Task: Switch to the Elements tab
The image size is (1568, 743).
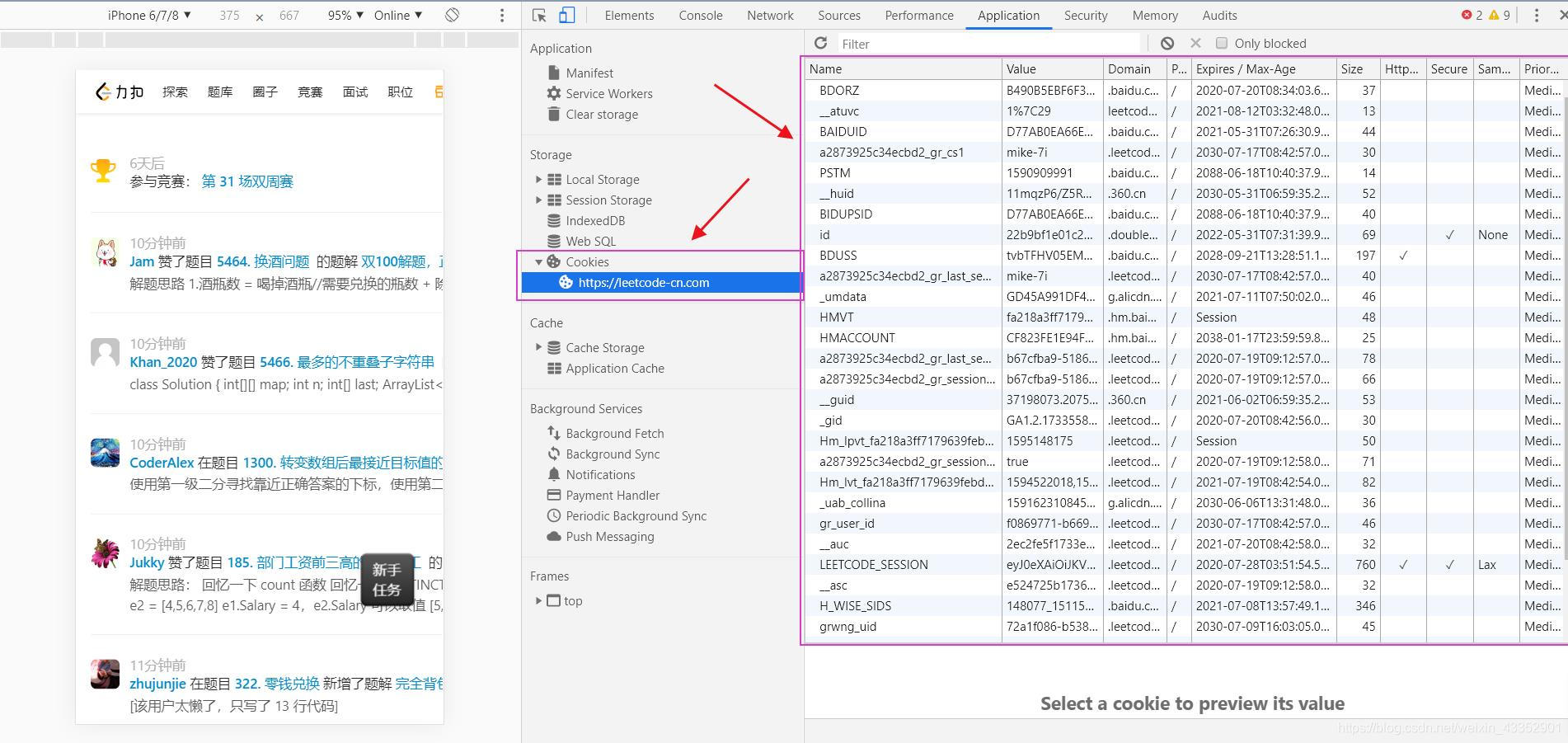Action: pos(629,15)
